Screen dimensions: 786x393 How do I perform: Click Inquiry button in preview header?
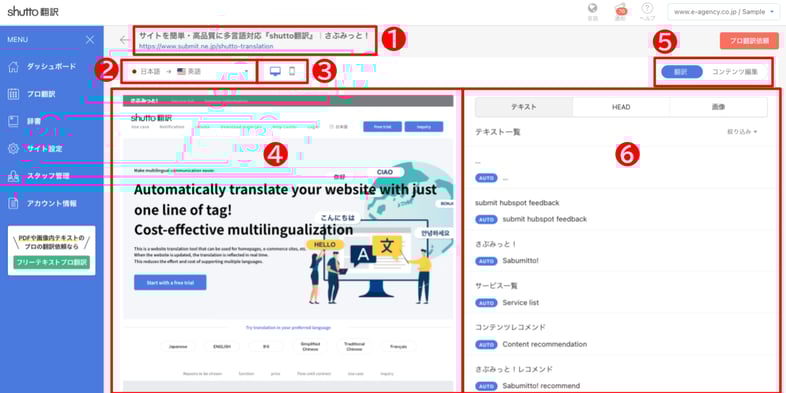[424, 127]
